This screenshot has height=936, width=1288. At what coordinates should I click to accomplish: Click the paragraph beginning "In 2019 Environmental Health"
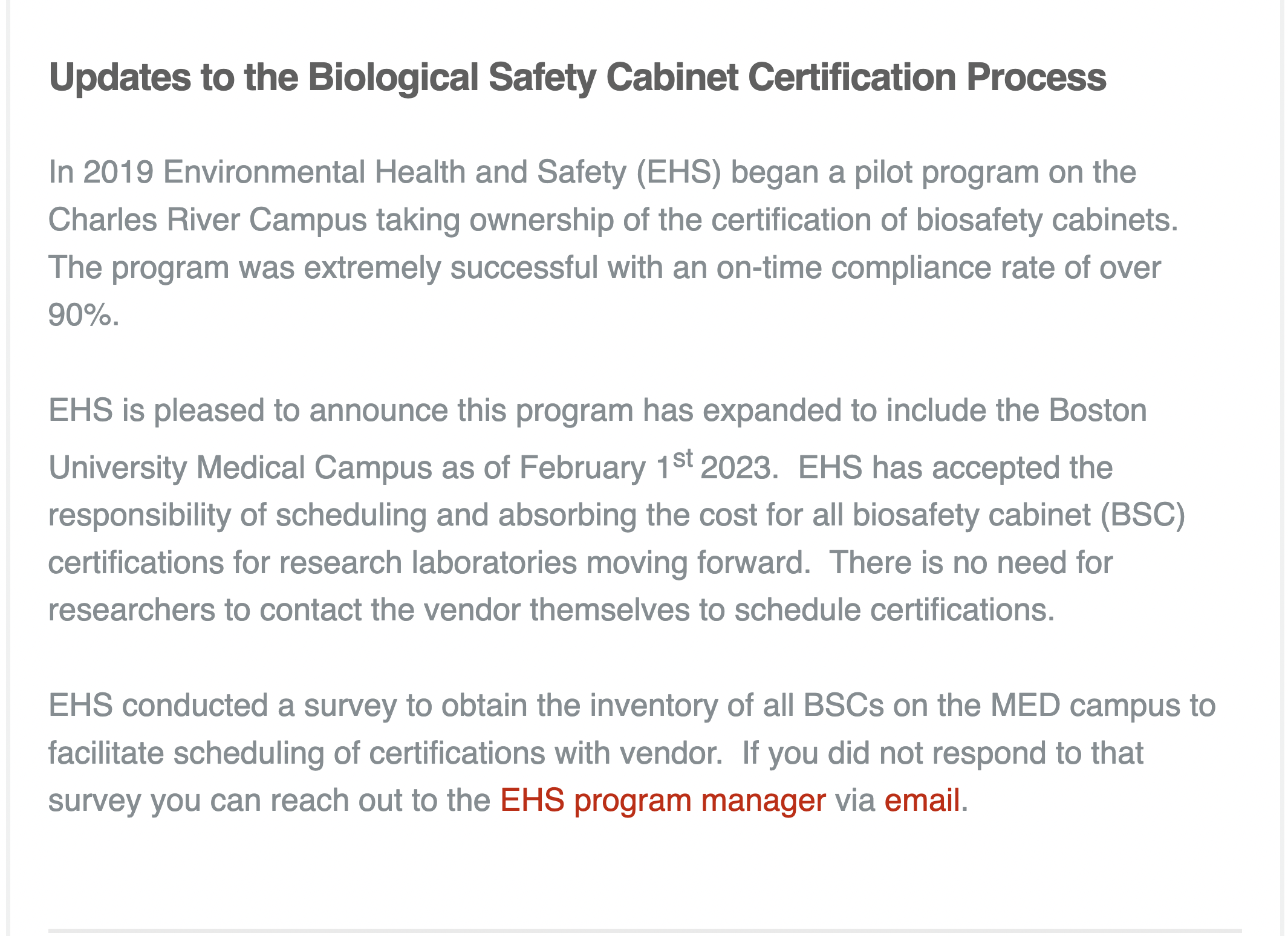605,242
